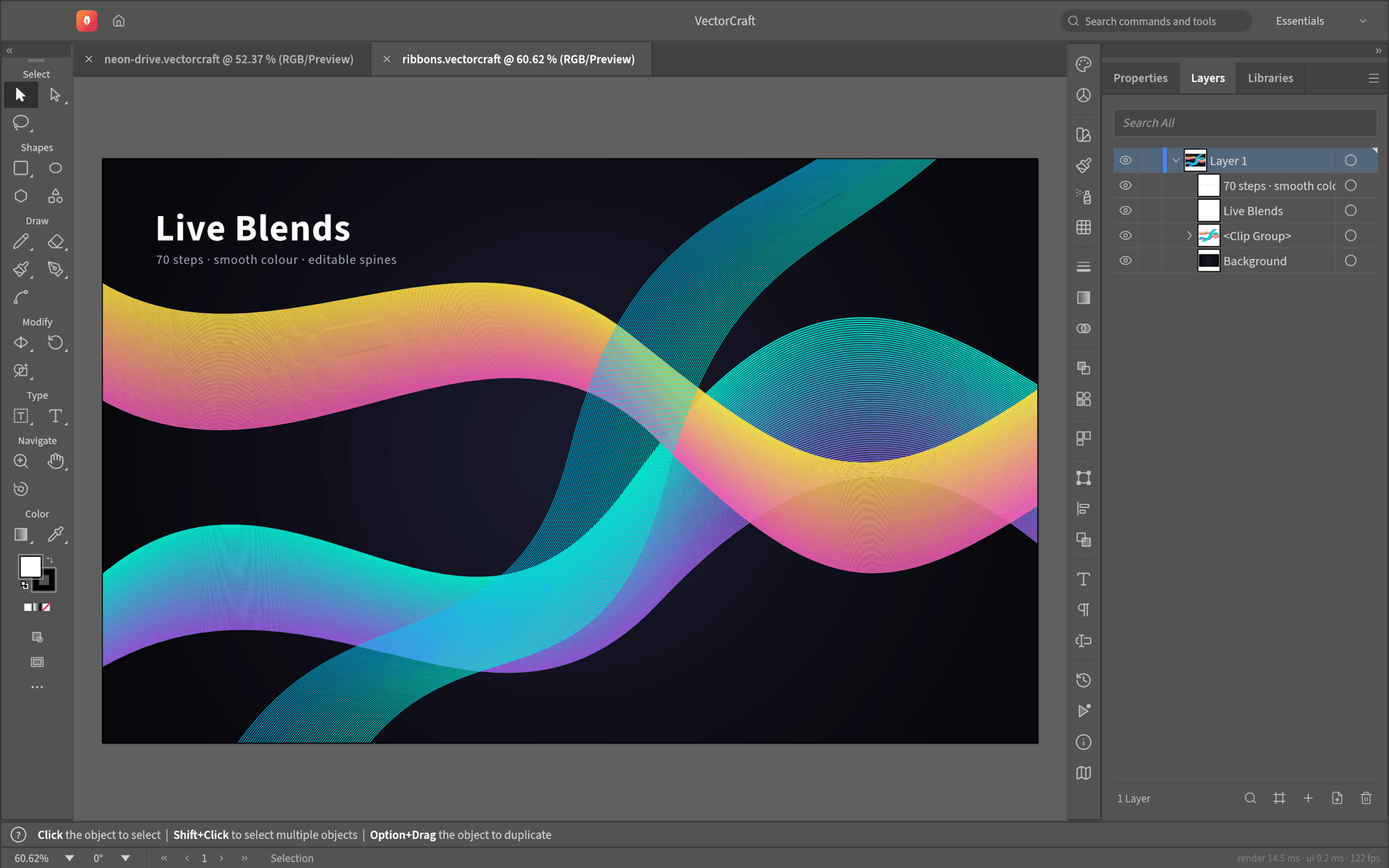This screenshot has width=1389, height=868.
Task: Show more tools ellipsis button
Action: [x=37, y=687]
